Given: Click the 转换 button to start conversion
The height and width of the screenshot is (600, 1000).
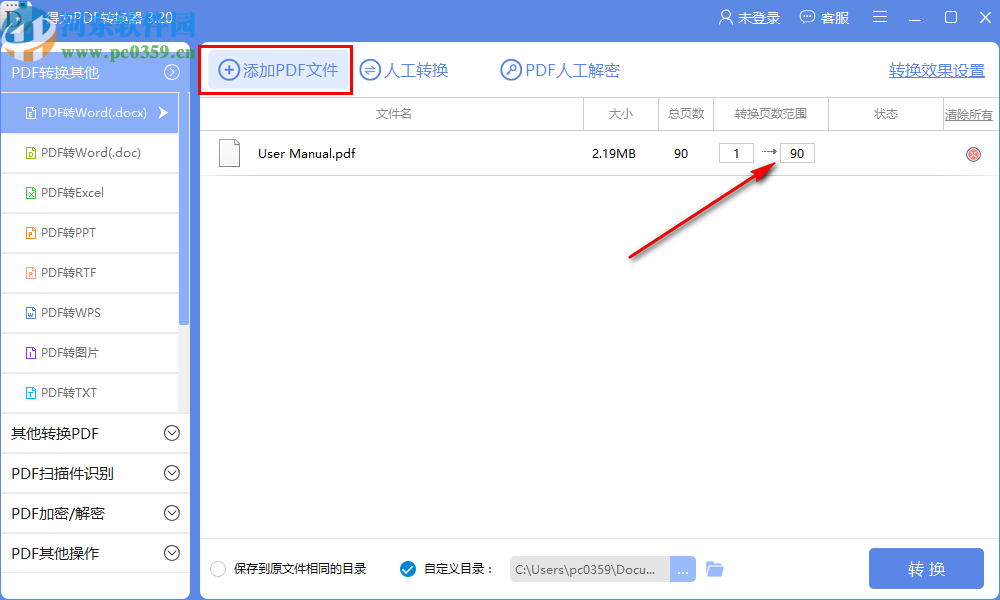Looking at the screenshot, I should (x=926, y=568).
